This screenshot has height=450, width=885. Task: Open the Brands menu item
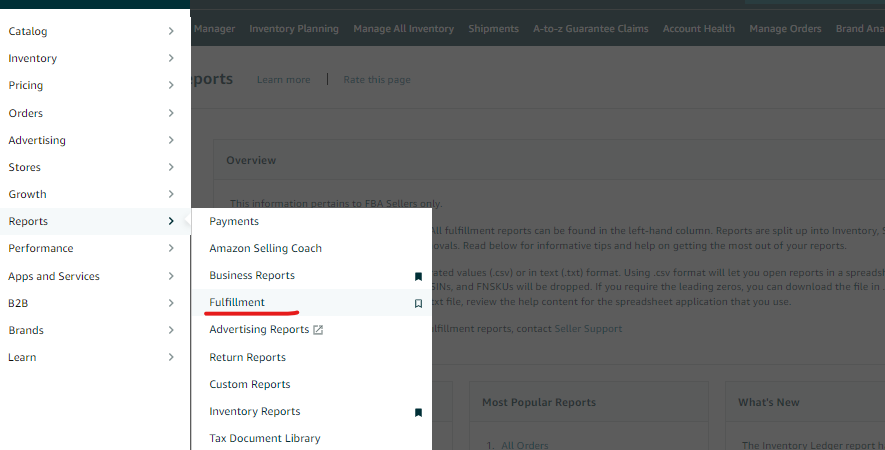point(95,330)
